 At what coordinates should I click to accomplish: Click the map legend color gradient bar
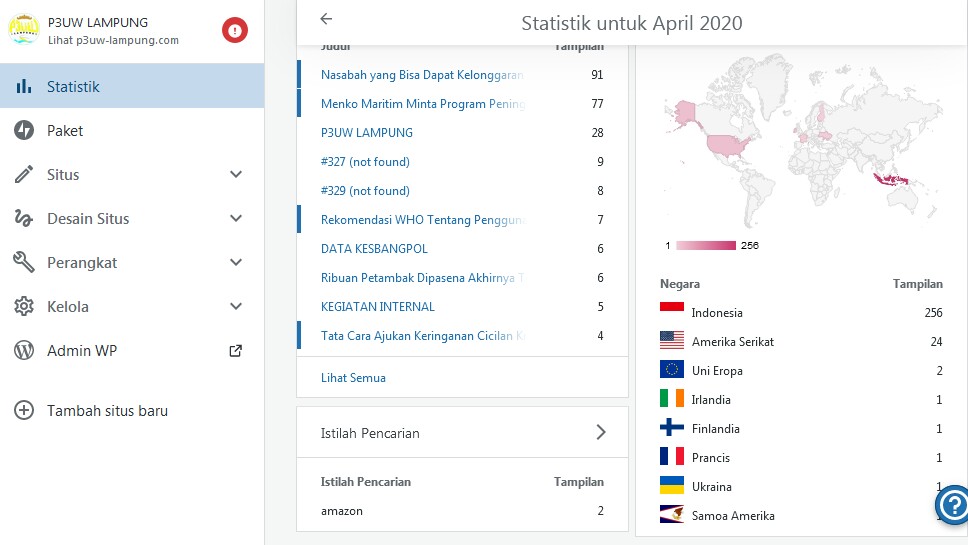706,246
